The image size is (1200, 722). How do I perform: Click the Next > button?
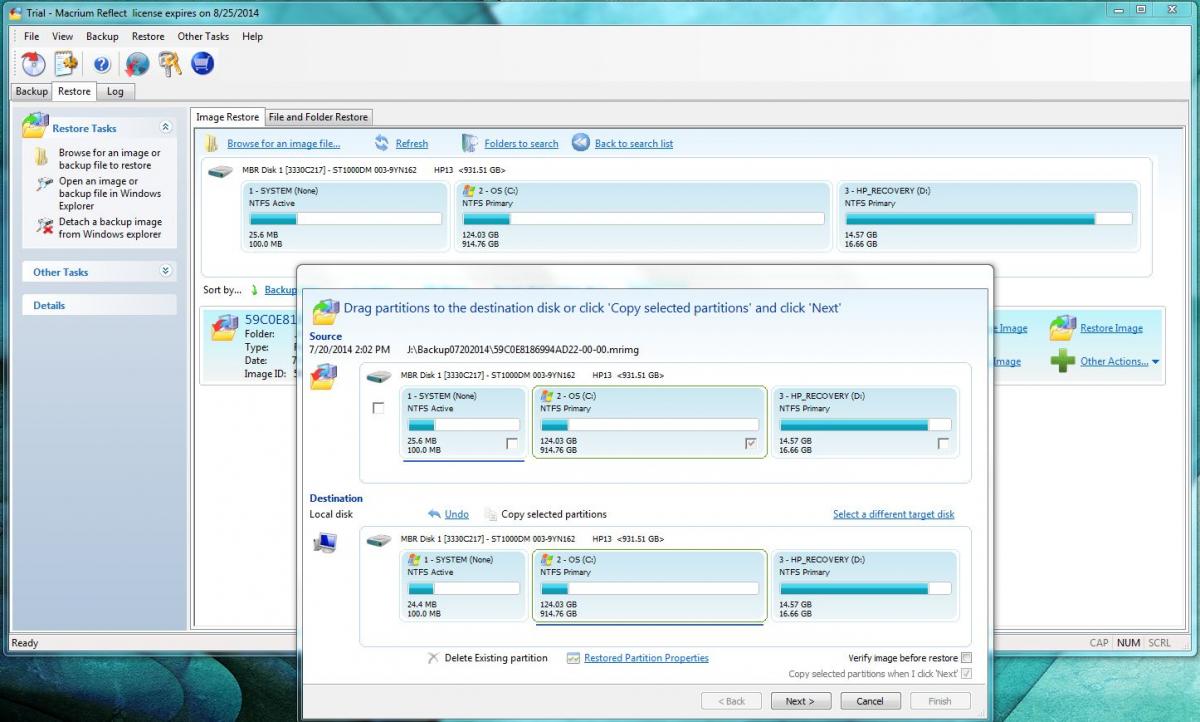800,701
